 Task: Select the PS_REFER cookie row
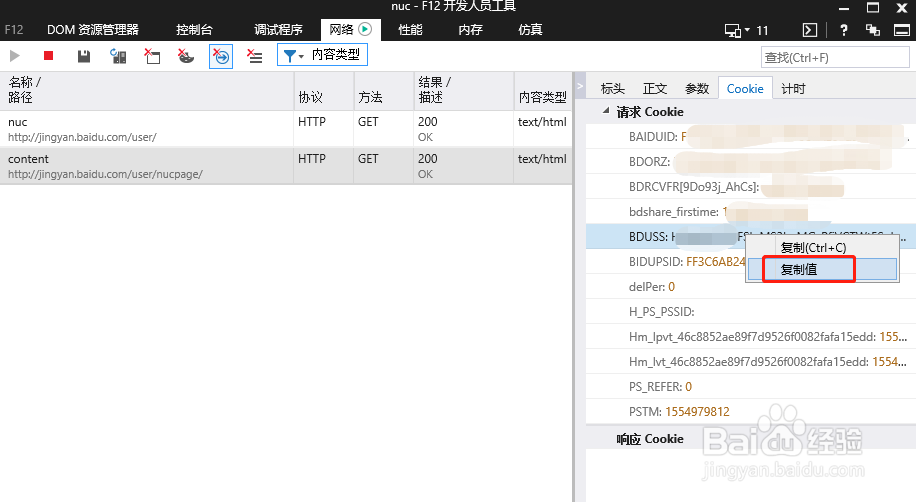point(751,387)
